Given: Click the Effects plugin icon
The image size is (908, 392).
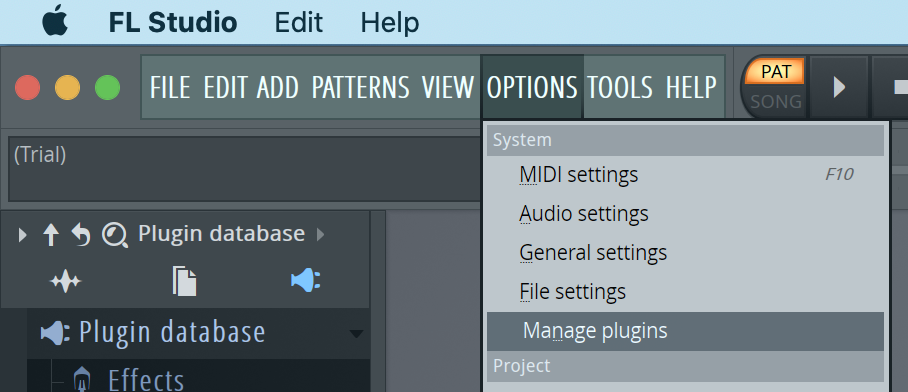Looking at the screenshot, I should (x=82, y=380).
